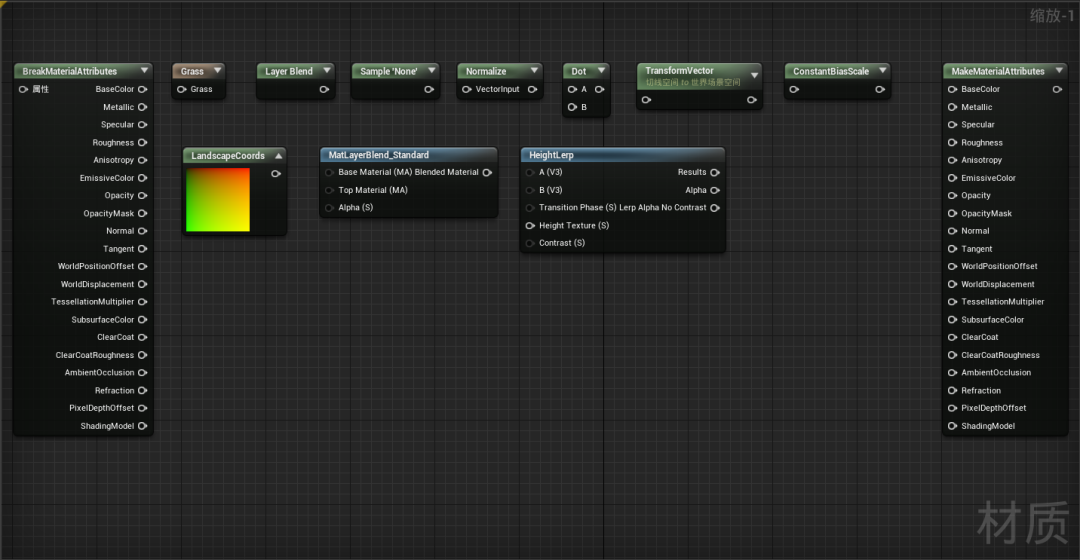Click the 属性 input pin on BreakMaterialAttributes
The image size is (1080, 560).
23,89
